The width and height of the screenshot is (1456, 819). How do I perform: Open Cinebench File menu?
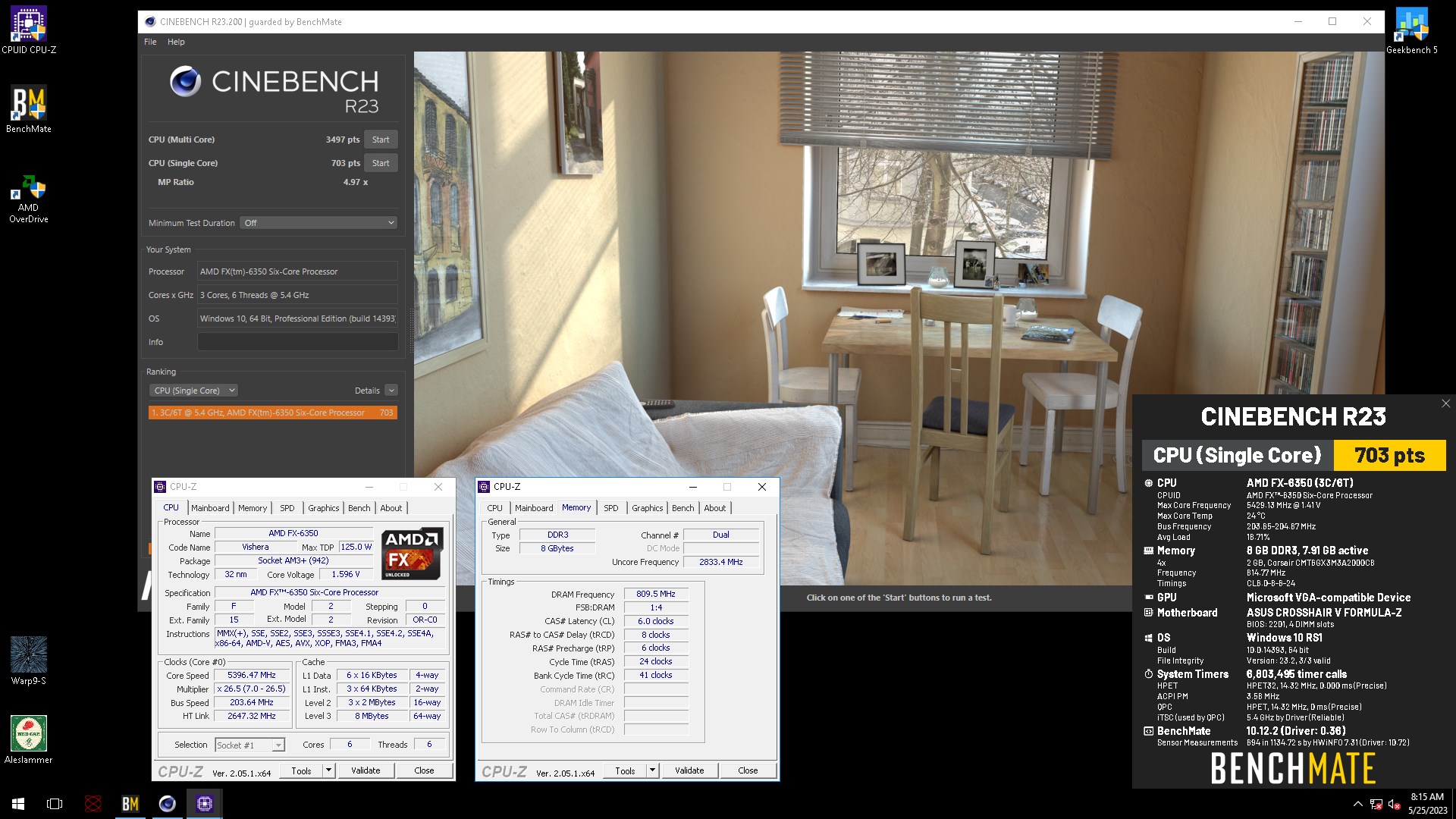coord(150,42)
